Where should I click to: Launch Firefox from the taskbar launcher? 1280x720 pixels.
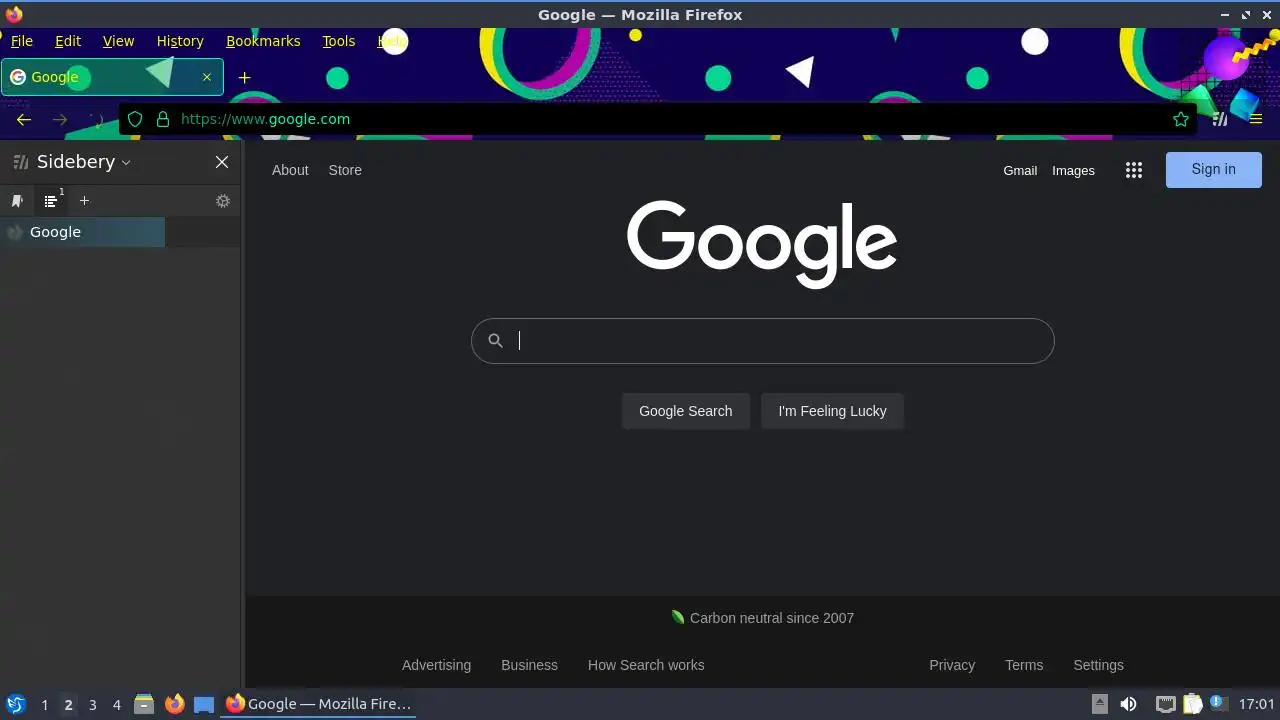pos(174,704)
